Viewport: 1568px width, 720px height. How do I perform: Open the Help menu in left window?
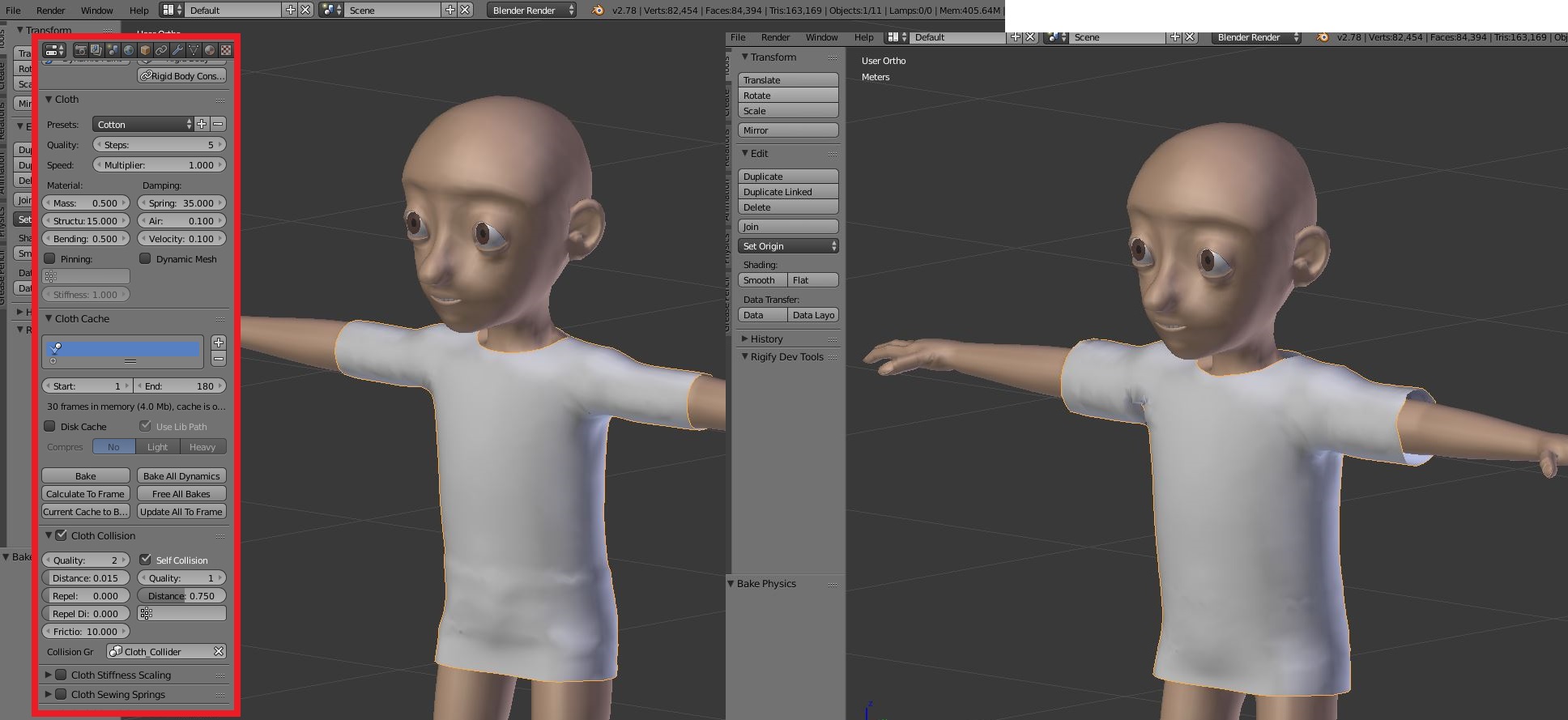click(x=139, y=10)
